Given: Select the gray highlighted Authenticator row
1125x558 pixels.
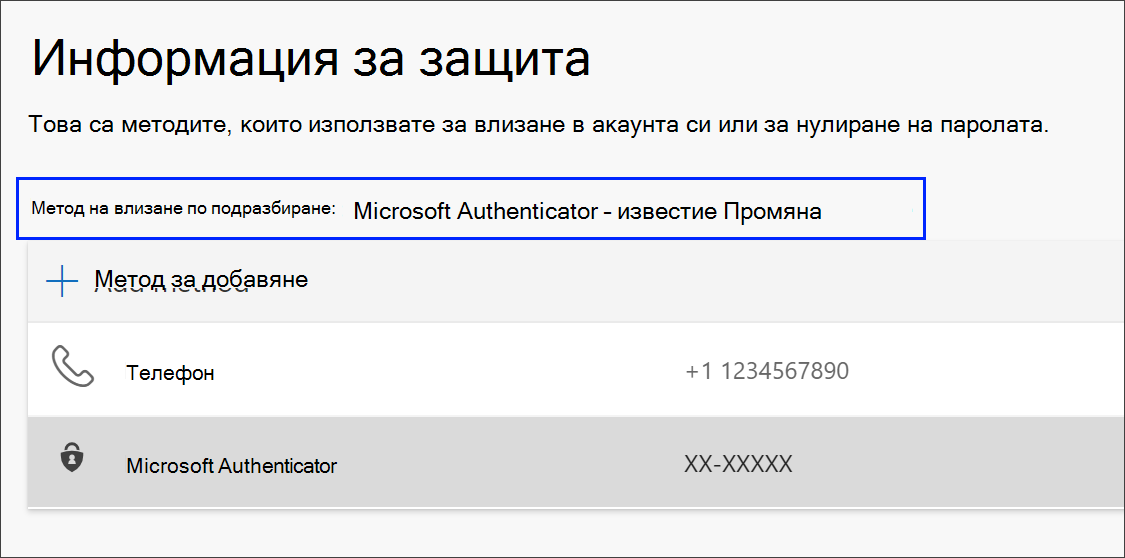Looking at the screenshot, I should pos(576,463).
